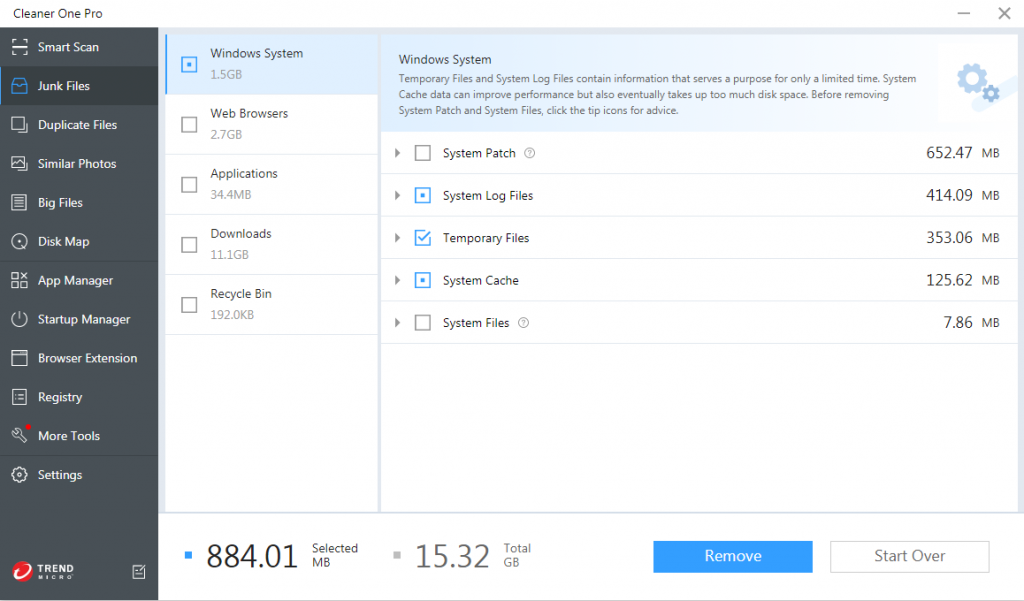Image resolution: width=1024 pixels, height=601 pixels.
Task: Click the System Patch tip icon
Action: (x=531, y=153)
